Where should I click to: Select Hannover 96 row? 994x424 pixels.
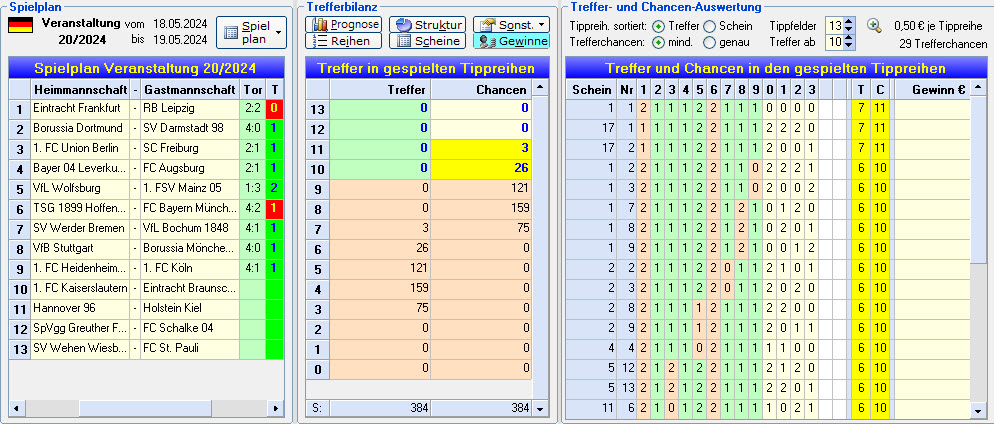146,308
